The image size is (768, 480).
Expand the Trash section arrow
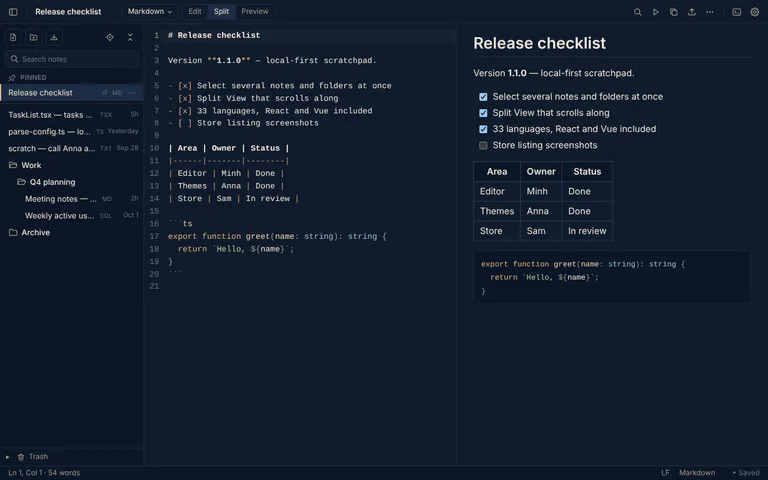[7, 457]
